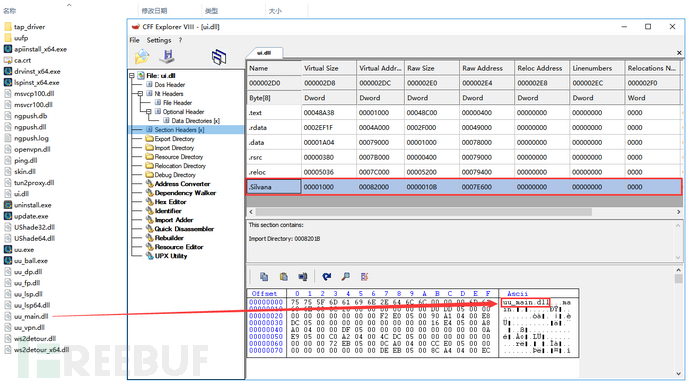Viewport: 690px width, 385px height.
Task: Click the Virtual Size column header
Action: 328,68
